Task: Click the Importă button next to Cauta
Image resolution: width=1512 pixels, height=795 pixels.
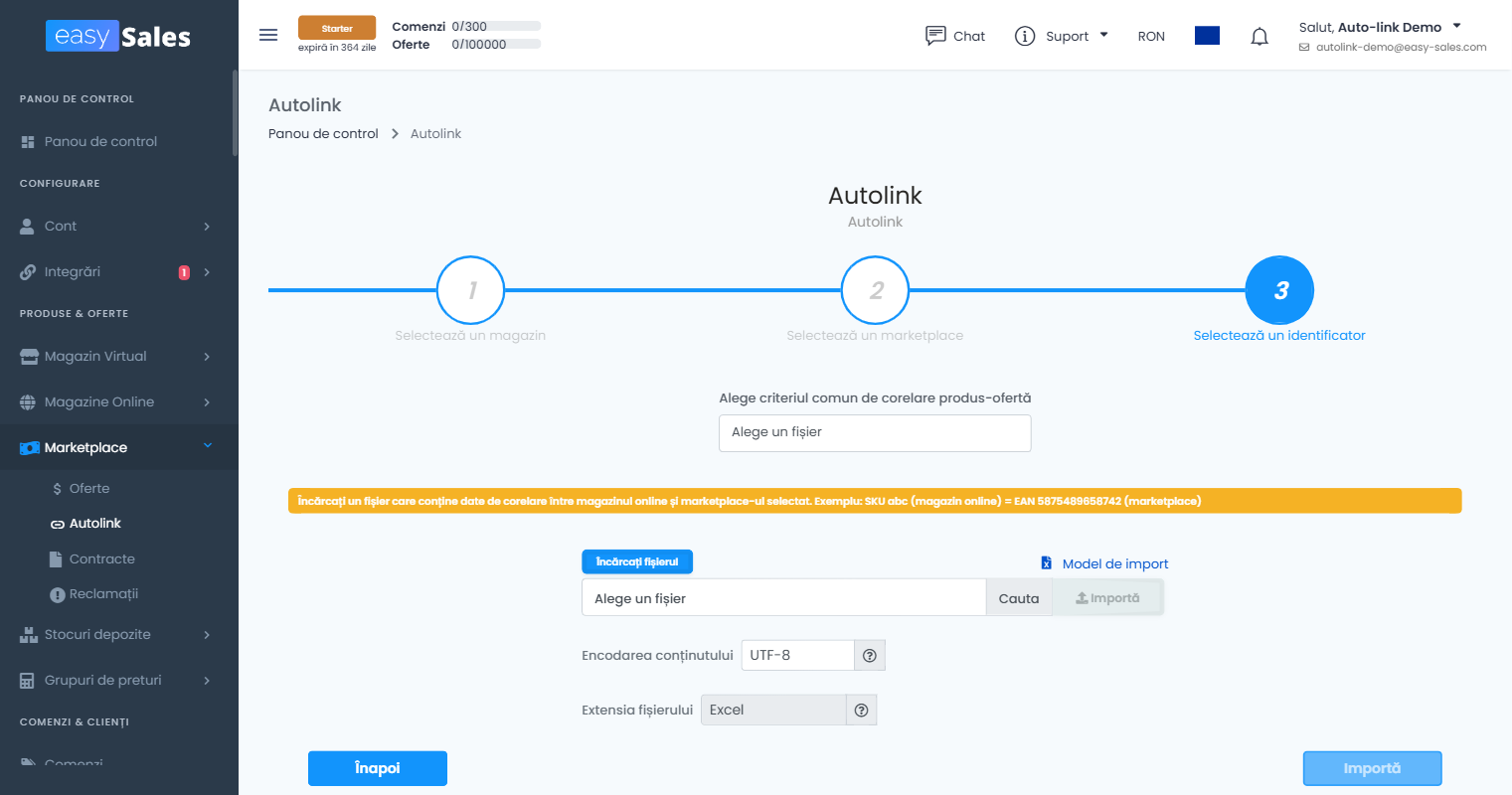Action: 1108,598
